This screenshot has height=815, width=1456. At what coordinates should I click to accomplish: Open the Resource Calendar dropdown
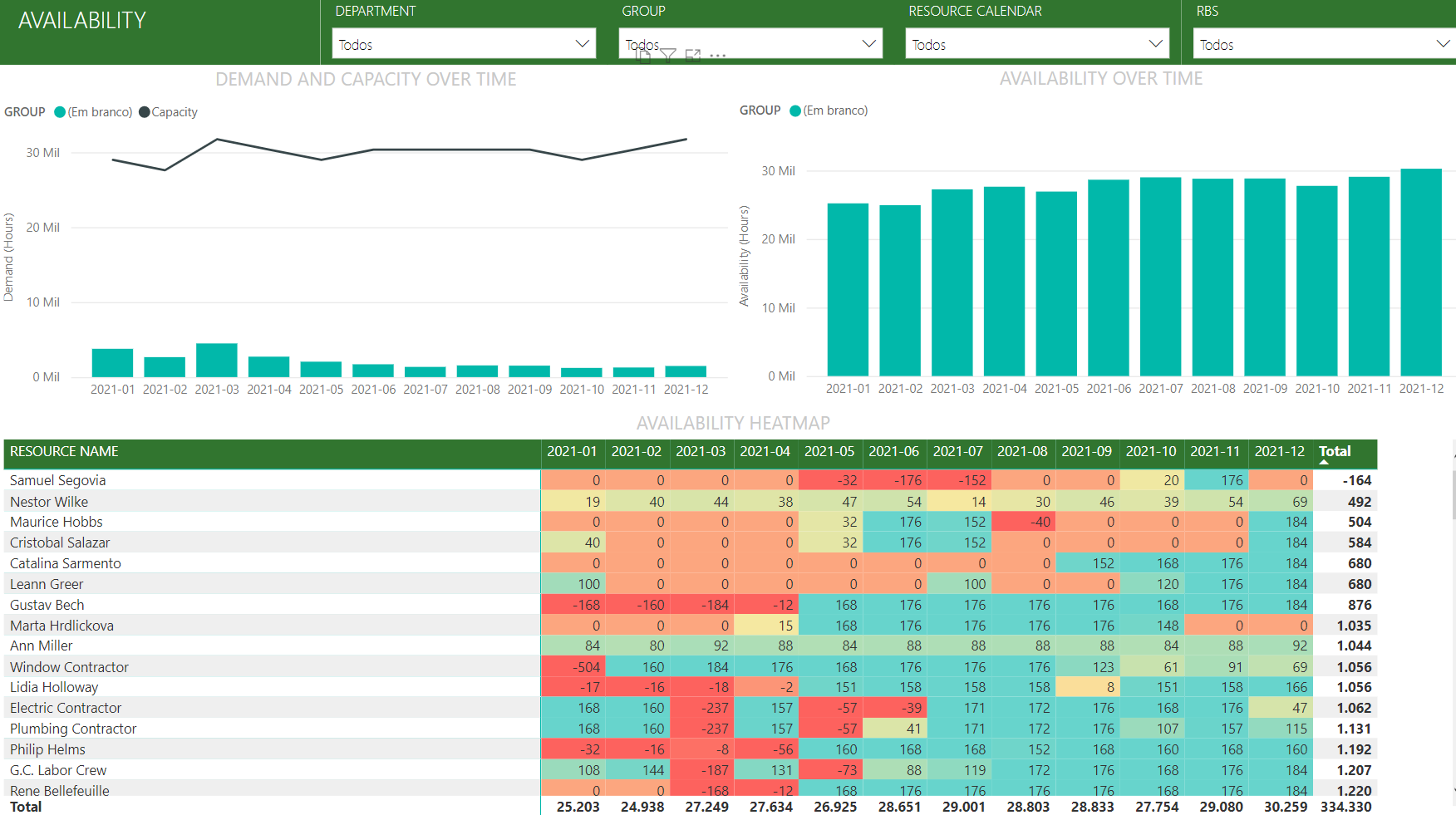[1037, 44]
